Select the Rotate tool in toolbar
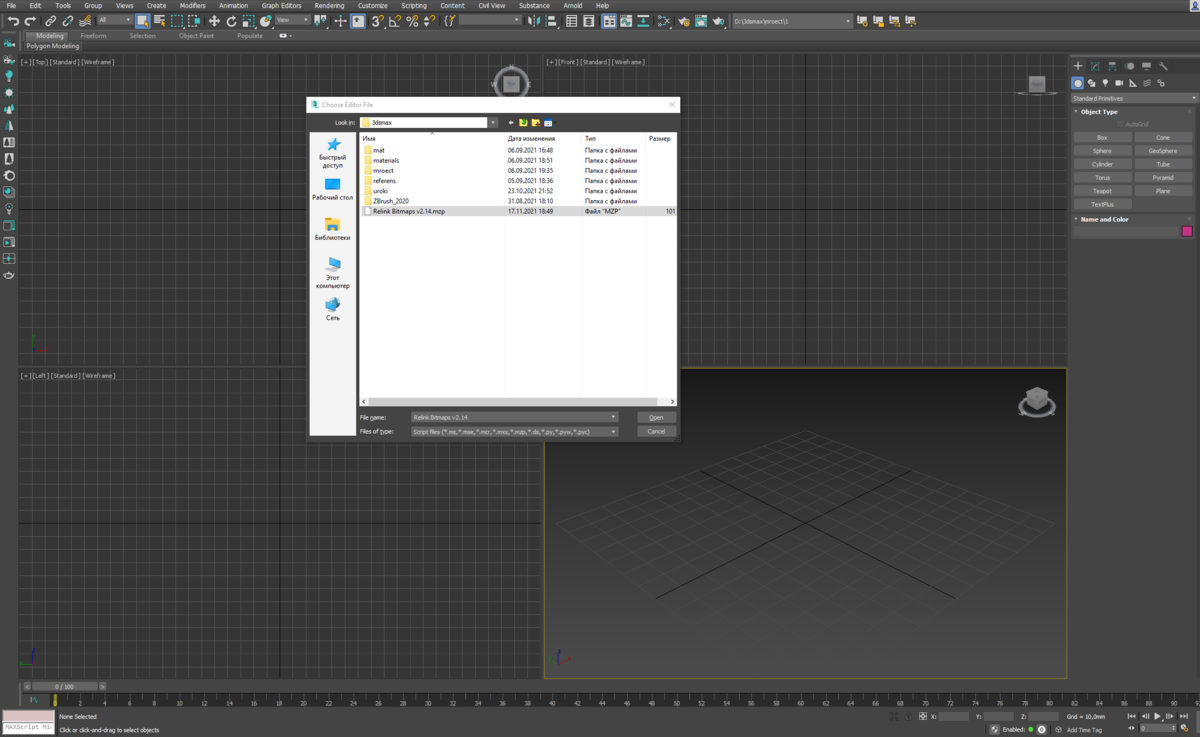Viewport: 1200px width, 737px height. point(231,21)
